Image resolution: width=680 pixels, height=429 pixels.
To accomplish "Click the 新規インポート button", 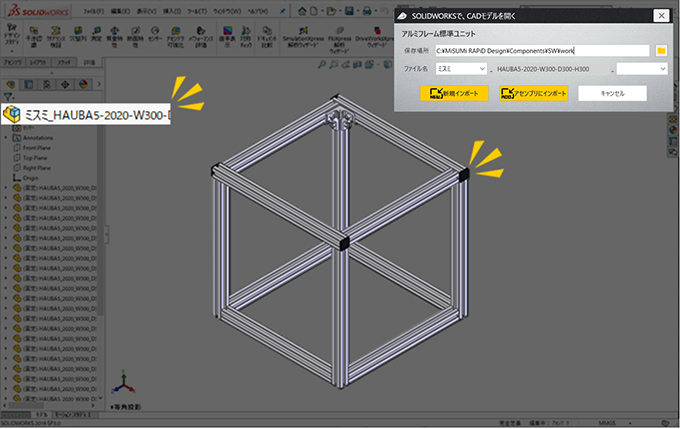I will coord(454,93).
